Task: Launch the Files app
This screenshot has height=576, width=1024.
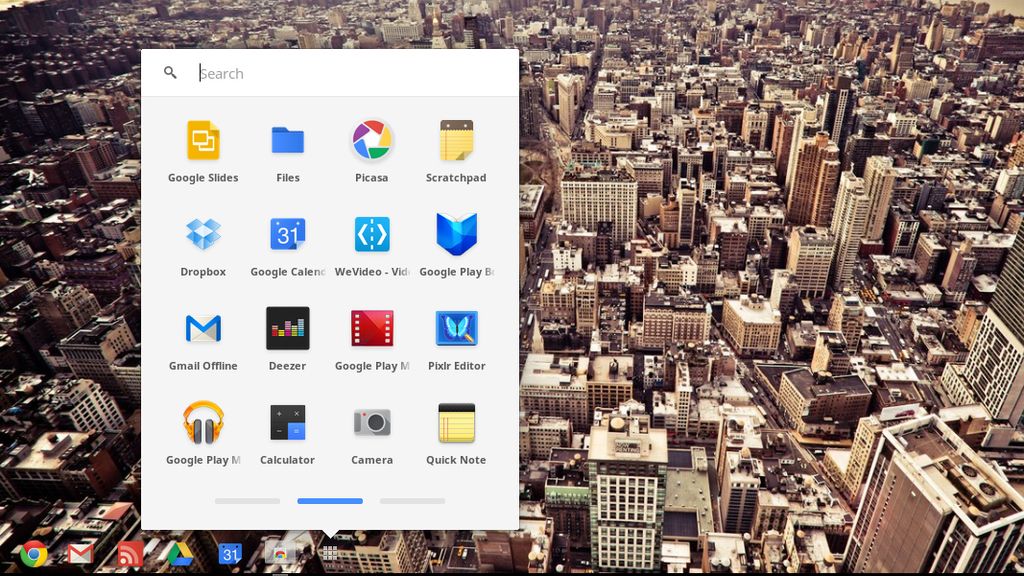Action: (x=287, y=141)
